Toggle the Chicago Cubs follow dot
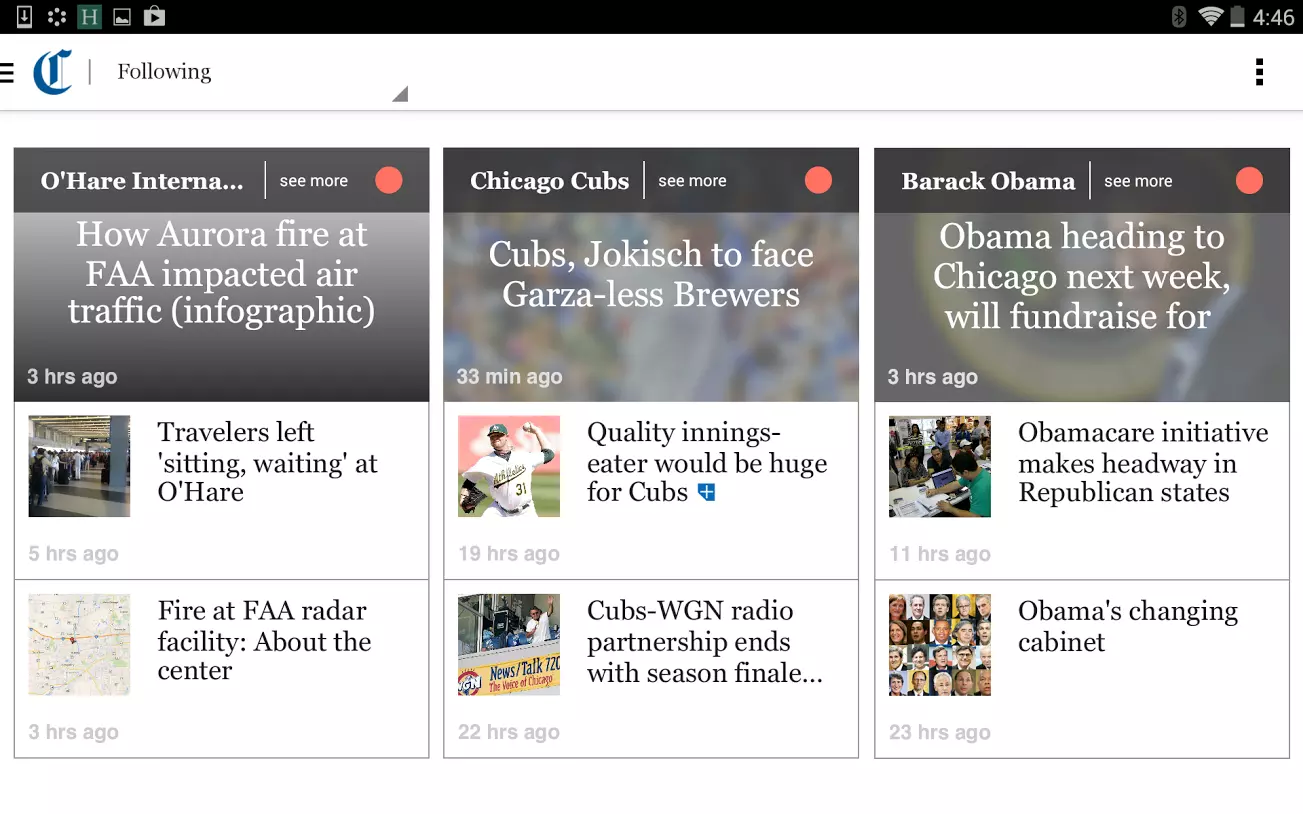 [818, 180]
